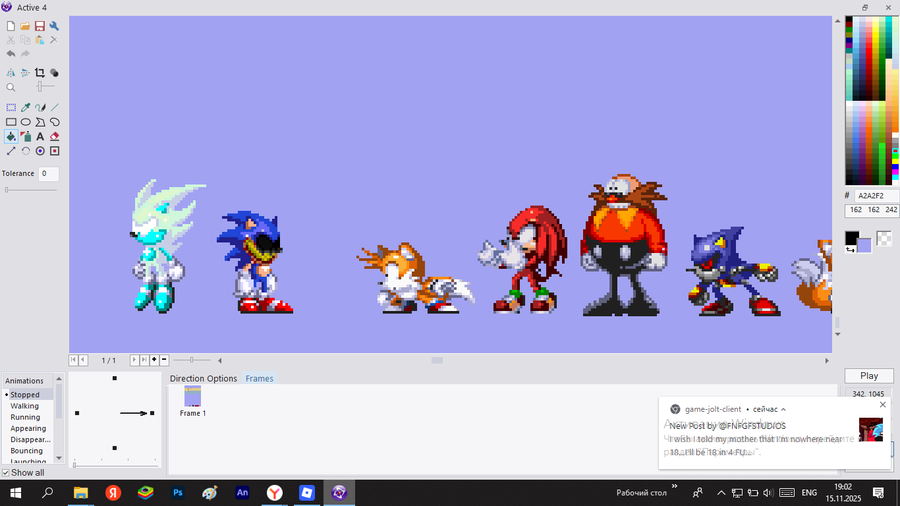900x506 pixels.
Task: Go to the last frame
Action: [x=144, y=360]
